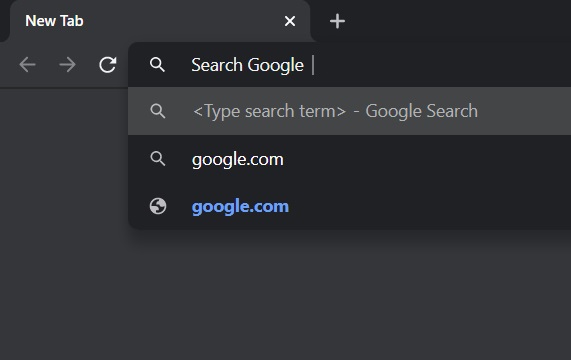Click the empty row space right of the white google.com
The width and height of the screenshot is (571, 360).
[x=428, y=159]
